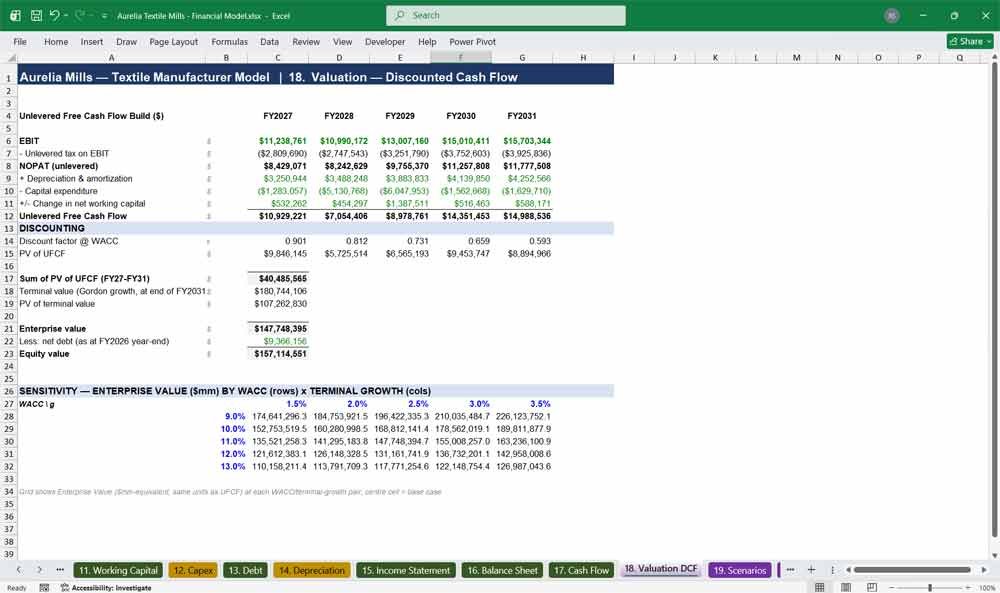Click the Undo arrow icon
The height and width of the screenshot is (593, 1000).
pos(54,15)
